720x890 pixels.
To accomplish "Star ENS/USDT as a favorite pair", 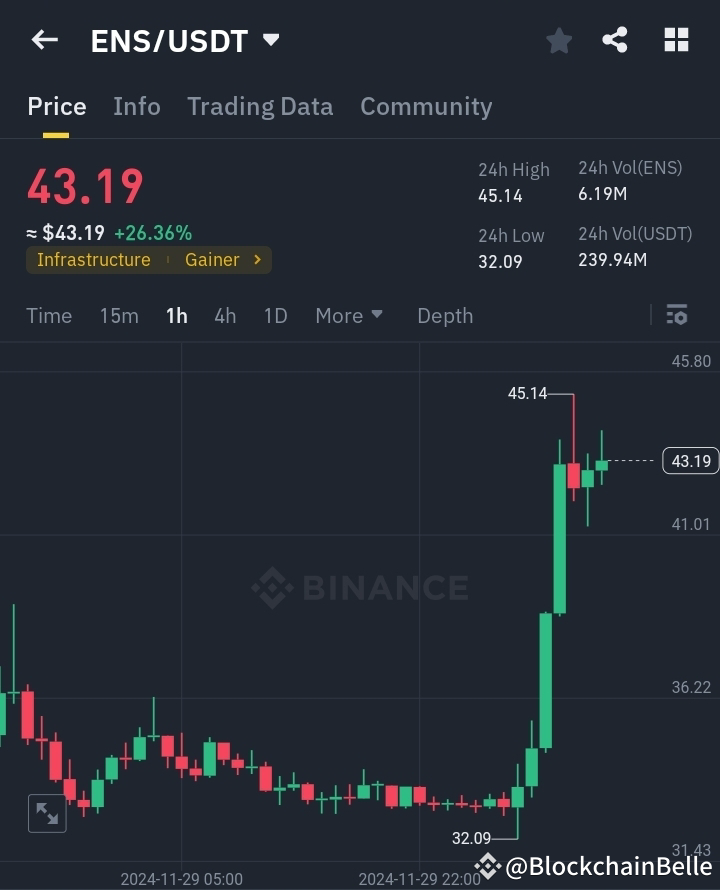I will (x=558, y=40).
